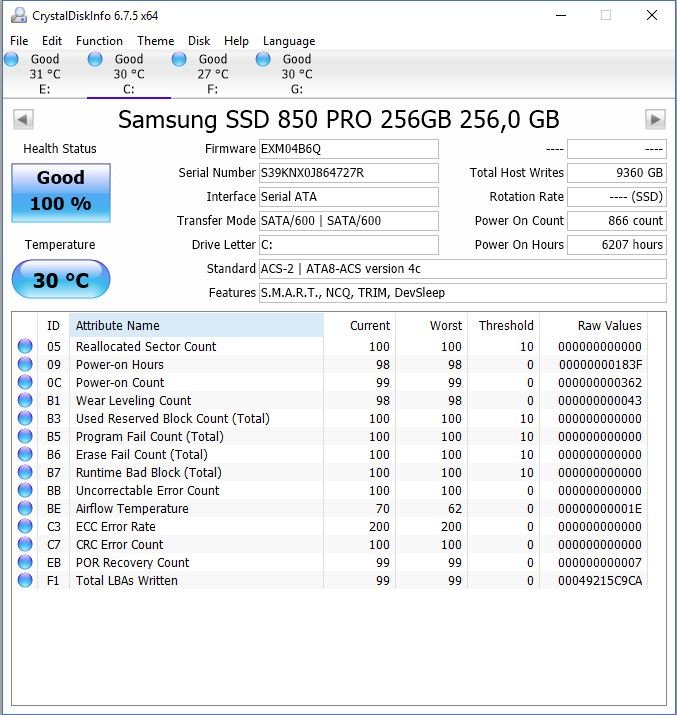The width and height of the screenshot is (677, 715).
Task: Open the File menu
Action: pos(19,41)
